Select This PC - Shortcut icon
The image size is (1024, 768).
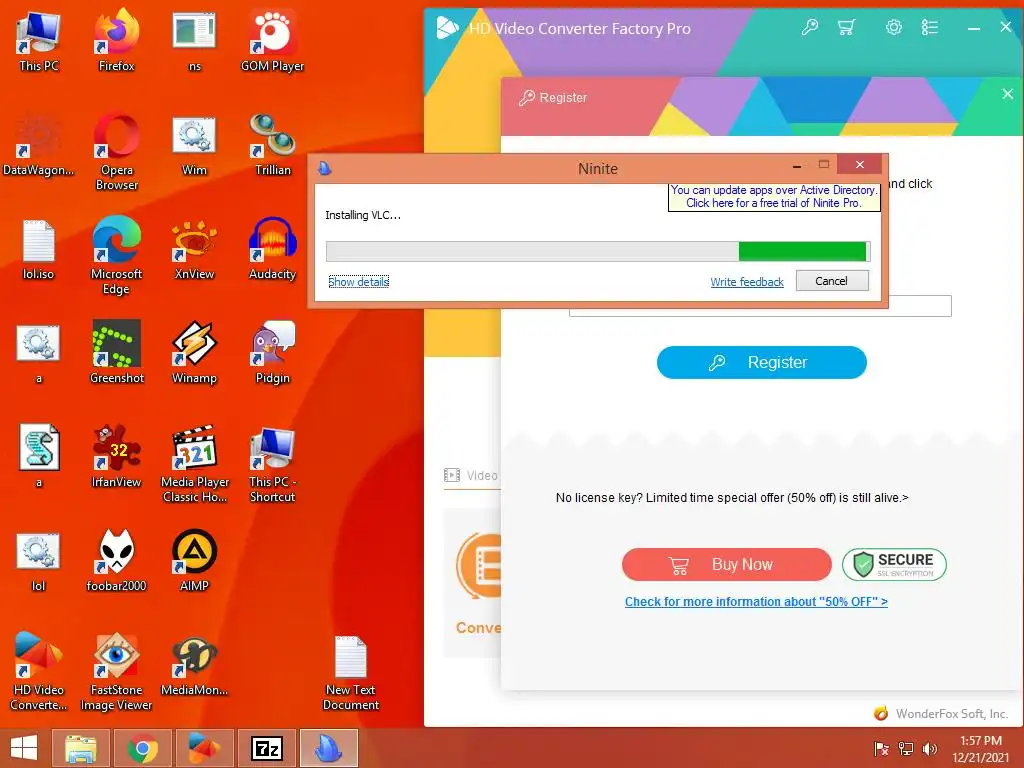[272, 464]
